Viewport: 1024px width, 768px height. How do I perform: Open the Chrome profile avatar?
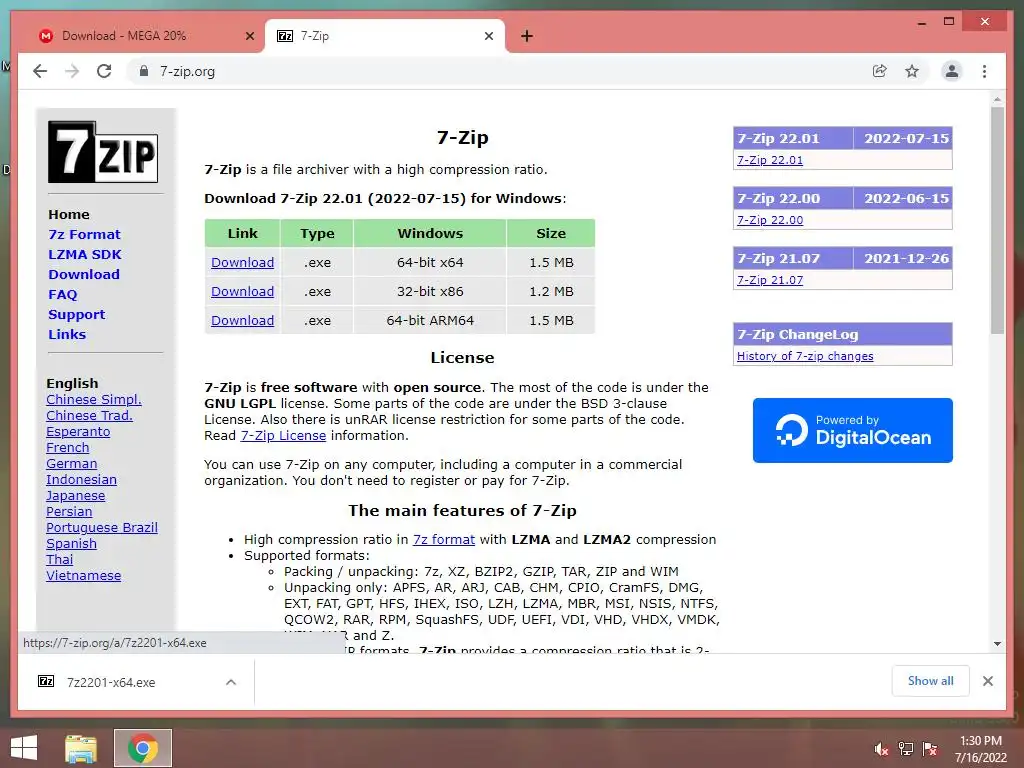952,71
